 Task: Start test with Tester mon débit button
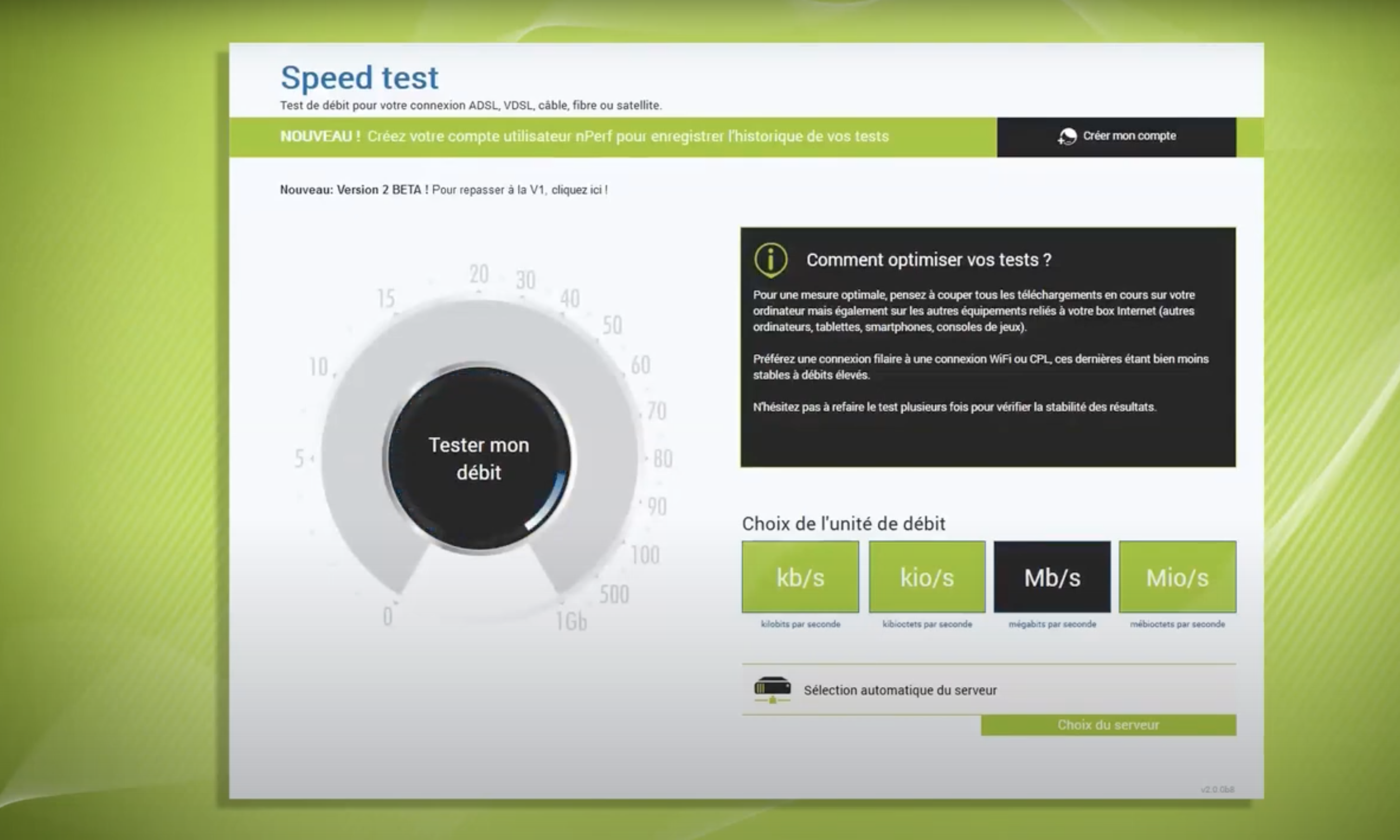[479, 458]
